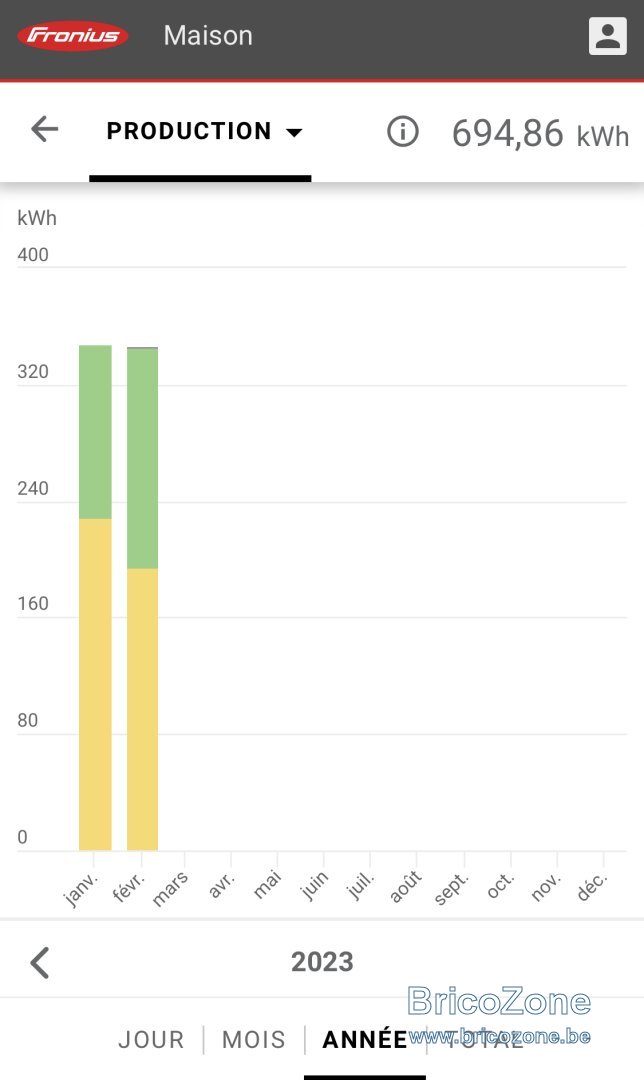Switch to the JOUR tab
This screenshot has height=1080, width=644.
click(151, 1039)
